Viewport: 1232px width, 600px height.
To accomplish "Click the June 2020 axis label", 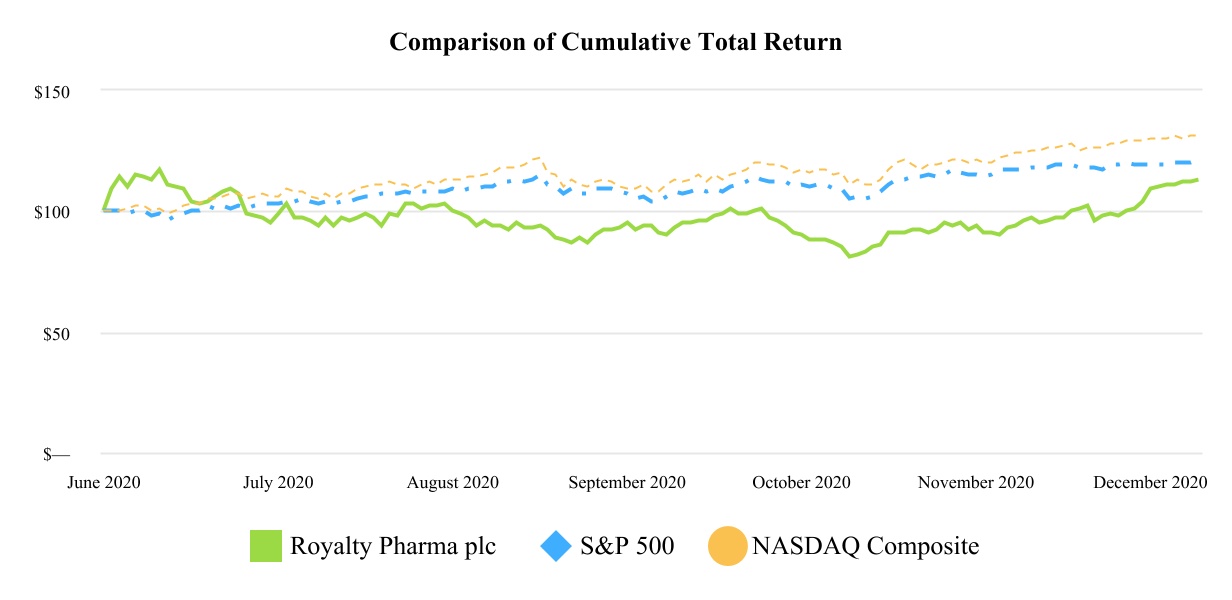I will tap(105, 482).
